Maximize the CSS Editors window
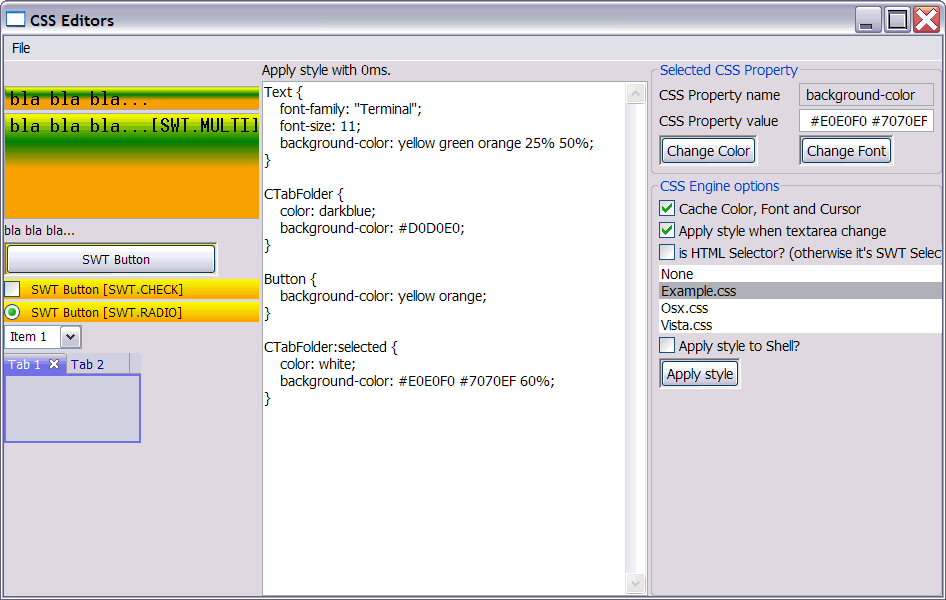Viewport: 946px width, 600px height. coord(897,20)
